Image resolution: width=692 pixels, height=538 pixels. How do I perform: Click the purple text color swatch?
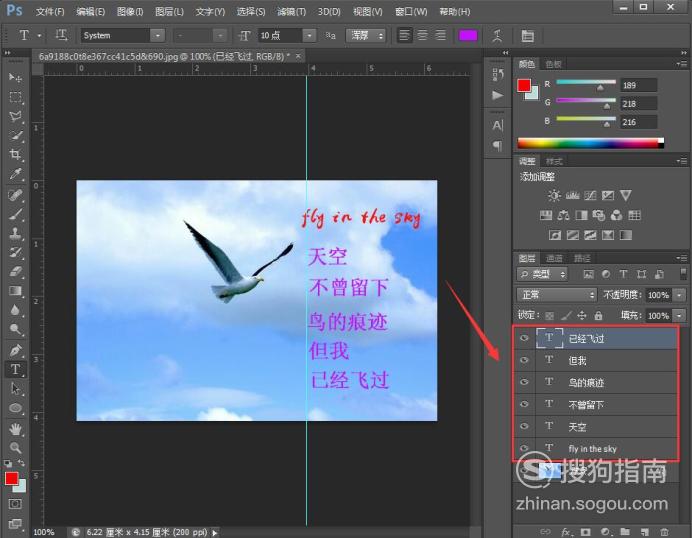468,35
